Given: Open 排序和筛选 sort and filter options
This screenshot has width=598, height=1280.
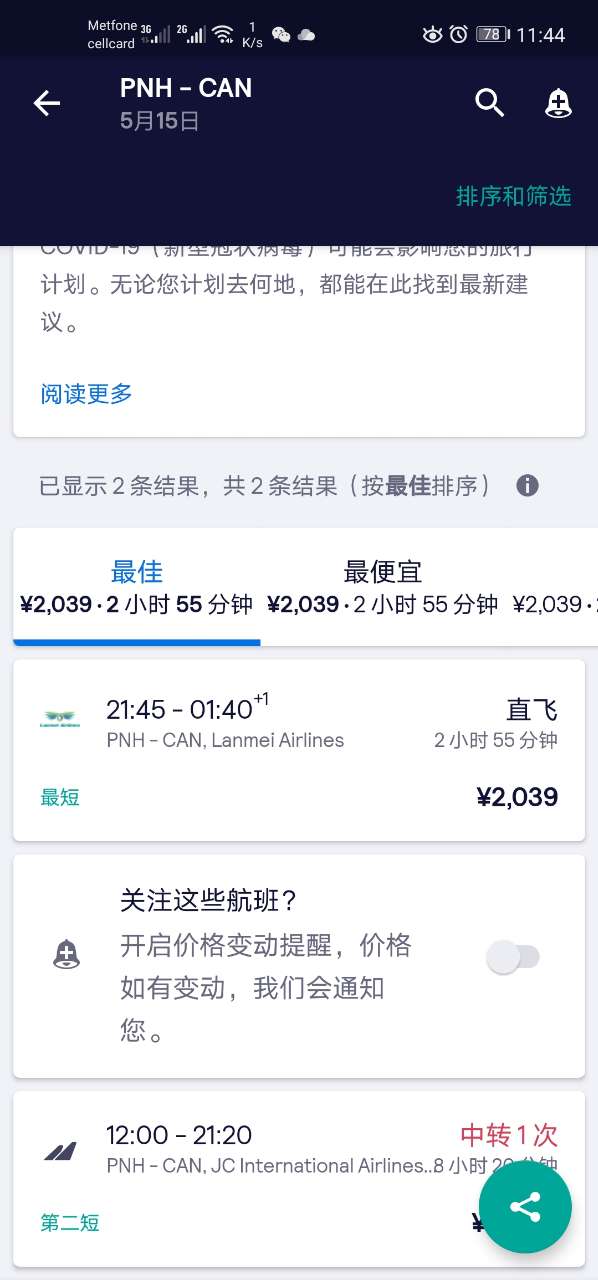Looking at the screenshot, I should coord(513,196).
